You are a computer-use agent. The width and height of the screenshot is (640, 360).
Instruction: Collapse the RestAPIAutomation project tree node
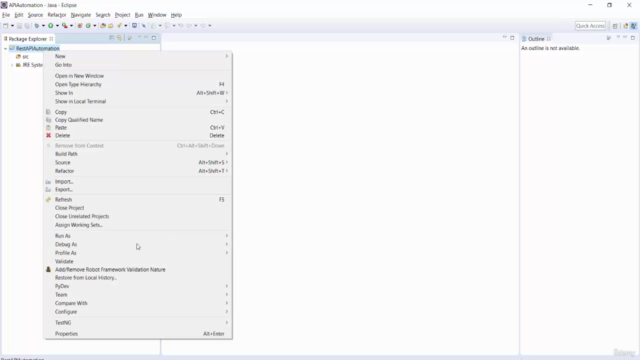(x=6, y=49)
